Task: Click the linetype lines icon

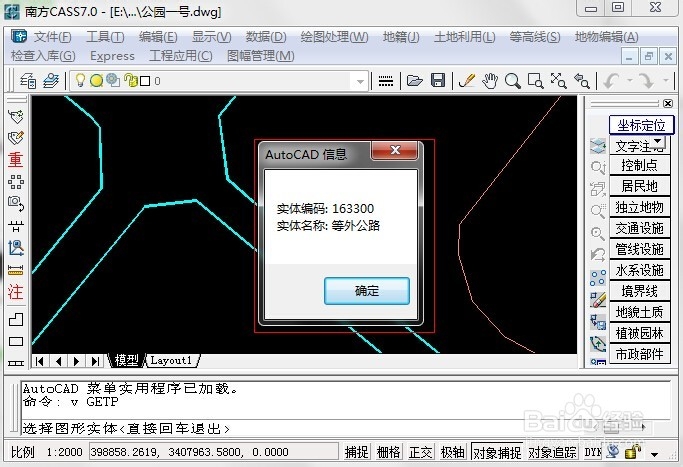Action: (385, 81)
